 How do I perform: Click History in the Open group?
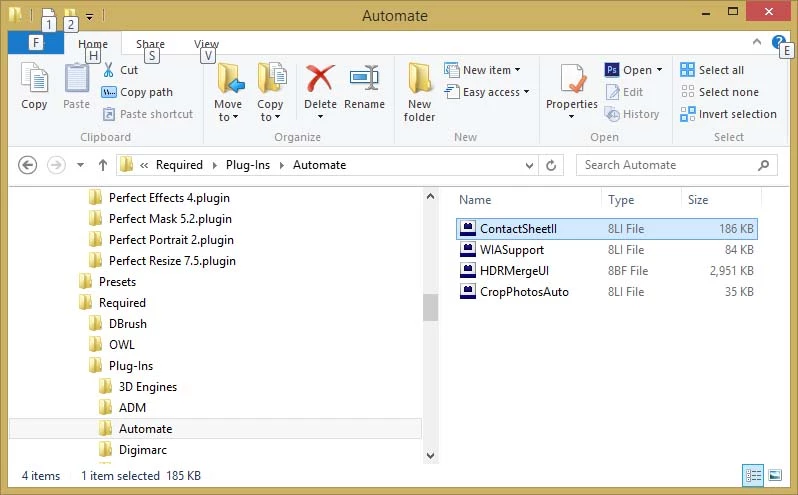click(632, 114)
